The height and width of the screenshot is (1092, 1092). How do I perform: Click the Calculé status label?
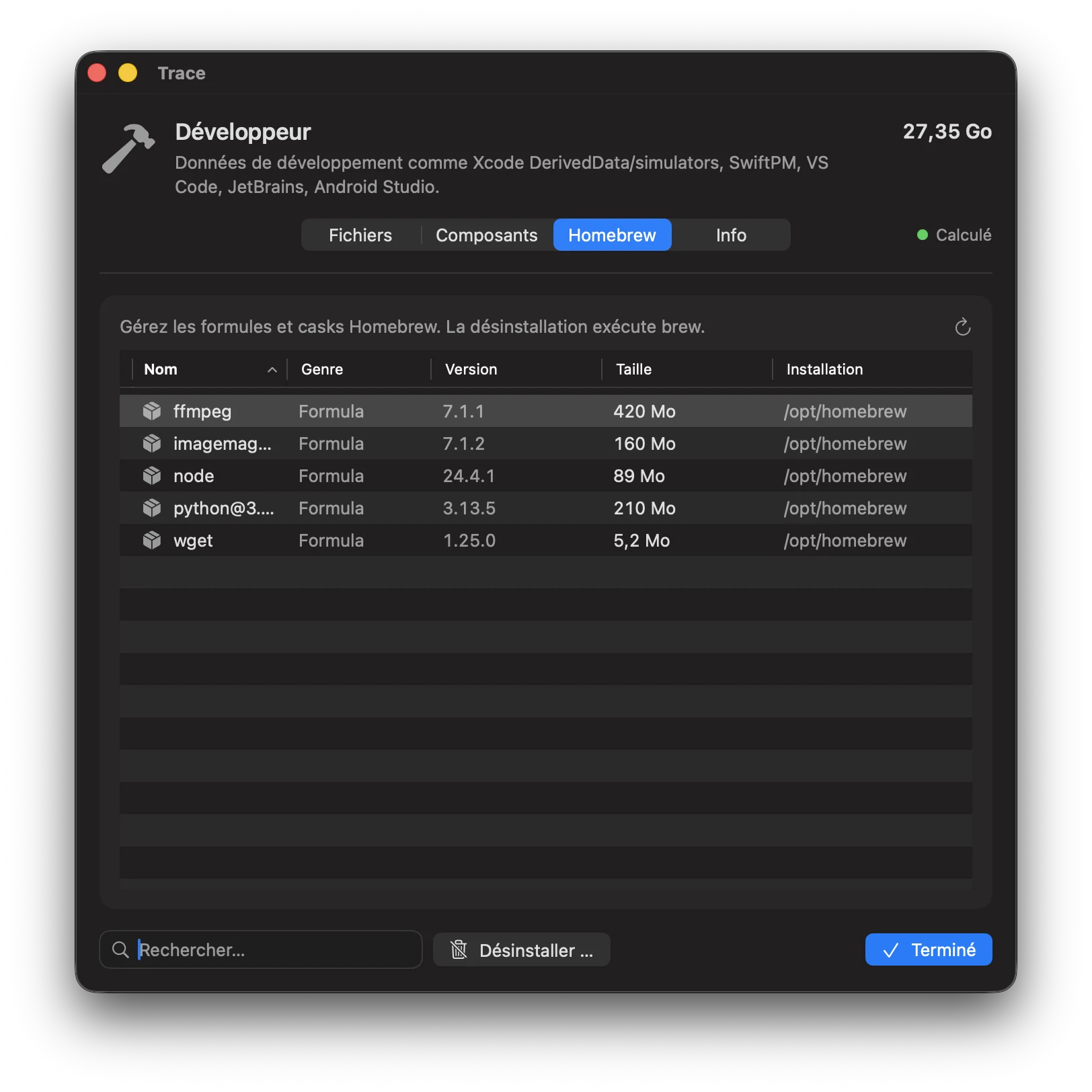(x=964, y=235)
